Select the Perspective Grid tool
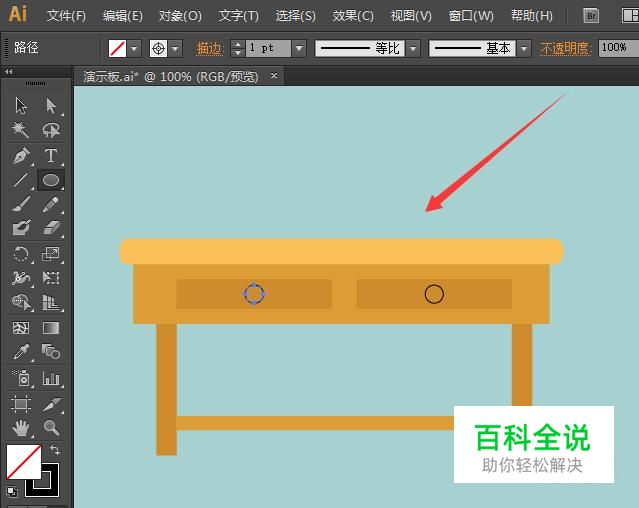This screenshot has height=508, width=639. [x=51, y=302]
